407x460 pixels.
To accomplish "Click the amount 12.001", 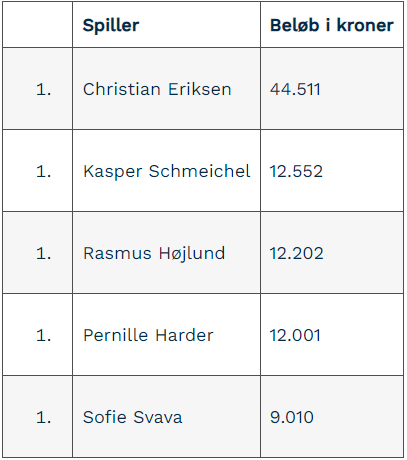I will coord(295,335).
